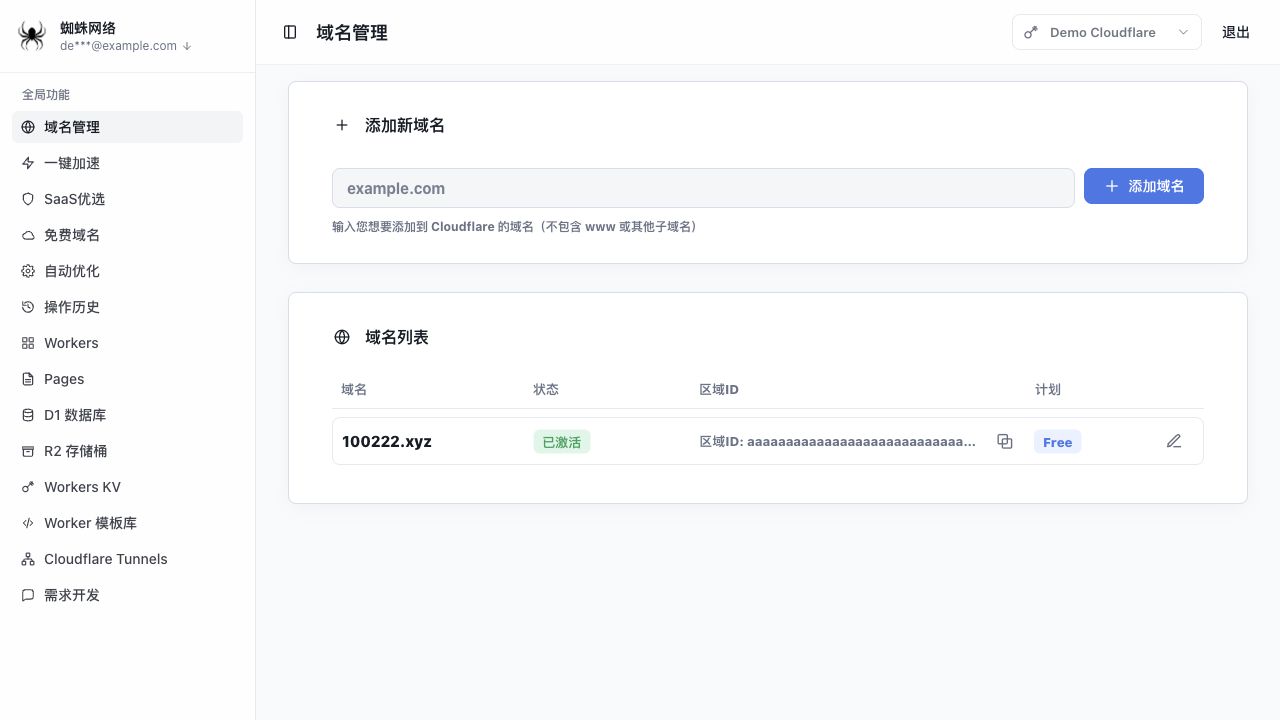
Task: Open D1 数据库 item
Action: click(x=127, y=415)
